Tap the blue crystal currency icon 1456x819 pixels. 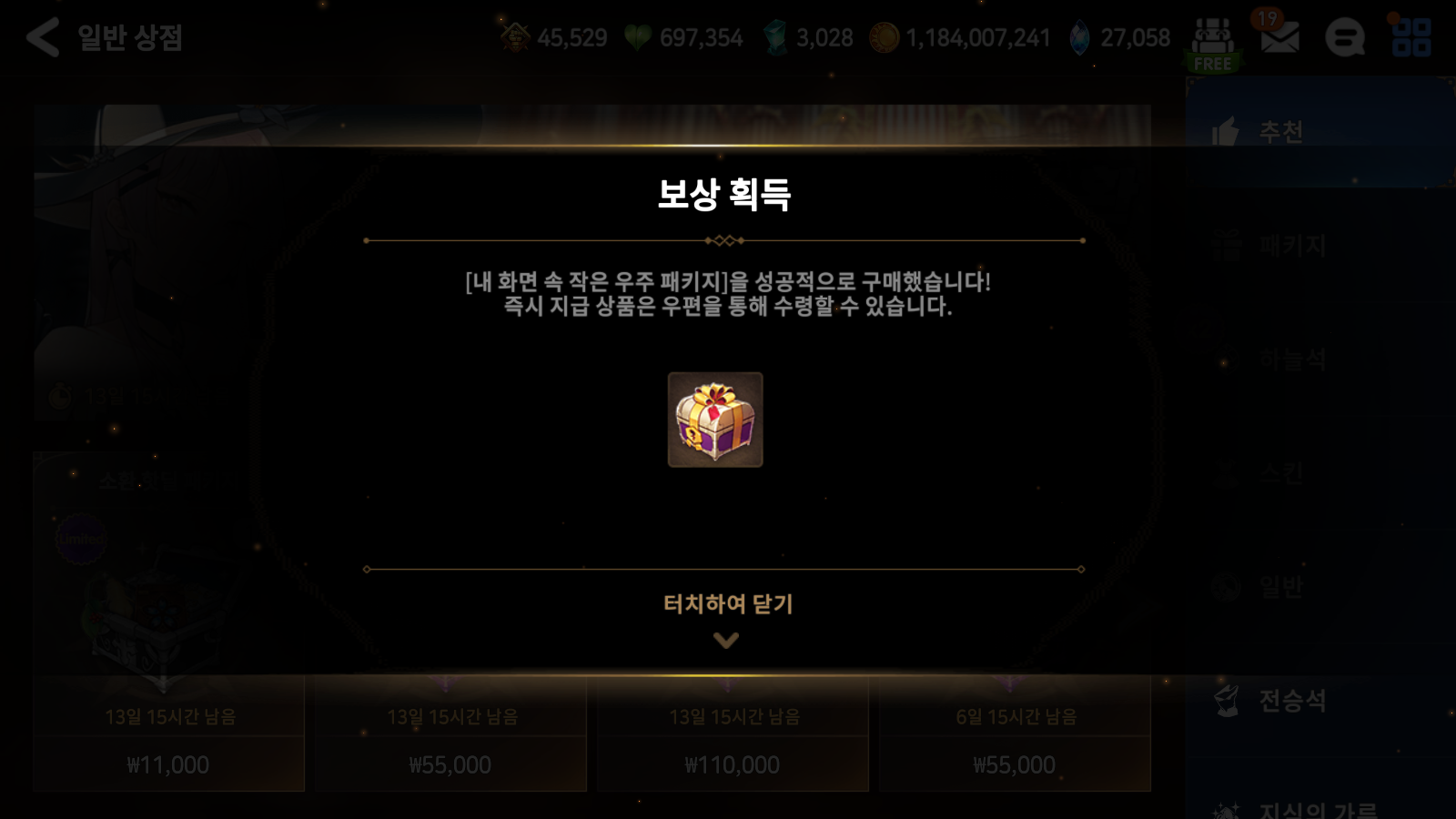[1079, 37]
